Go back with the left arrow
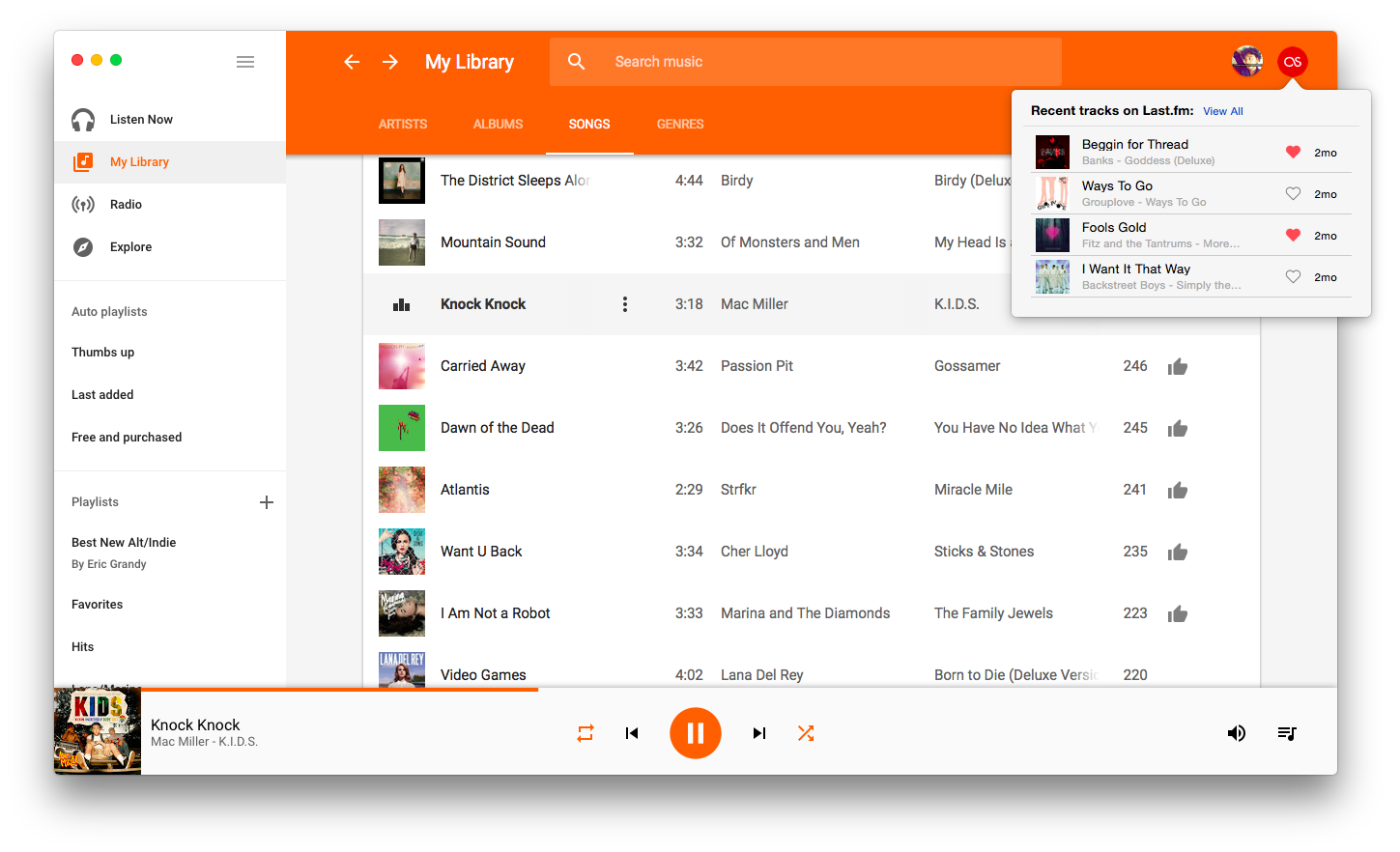Screen dimensions: 1400x852 pyautogui.click(x=352, y=62)
